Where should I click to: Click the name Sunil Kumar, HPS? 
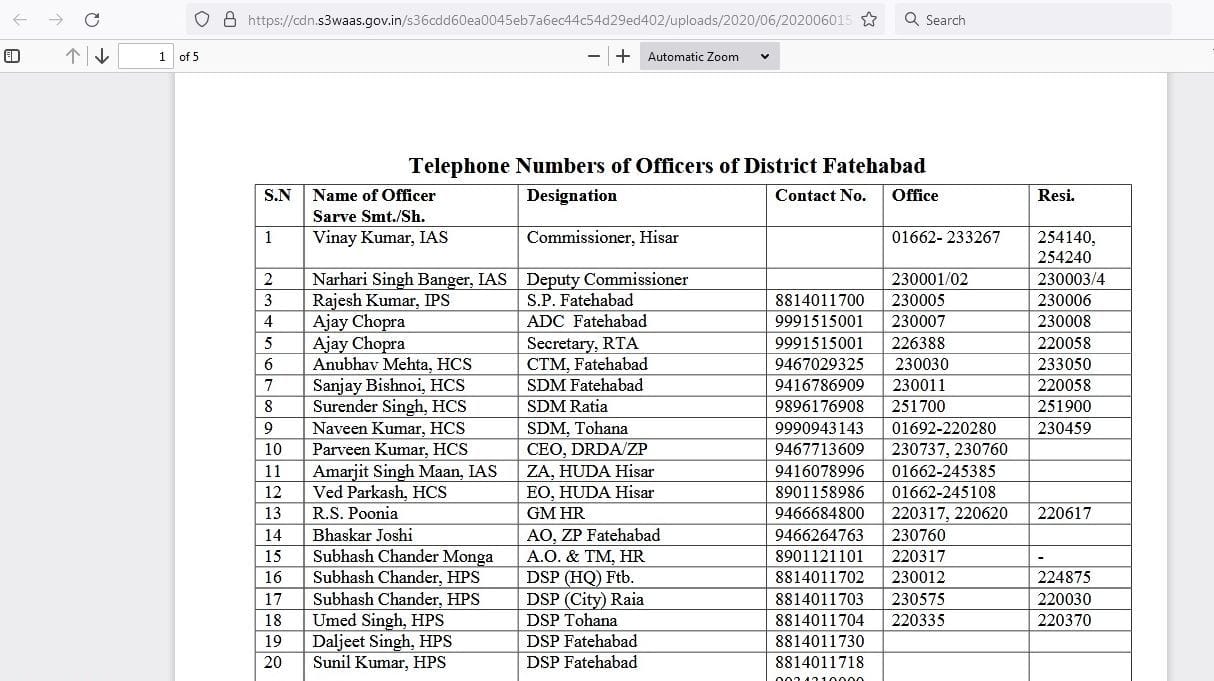click(380, 662)
